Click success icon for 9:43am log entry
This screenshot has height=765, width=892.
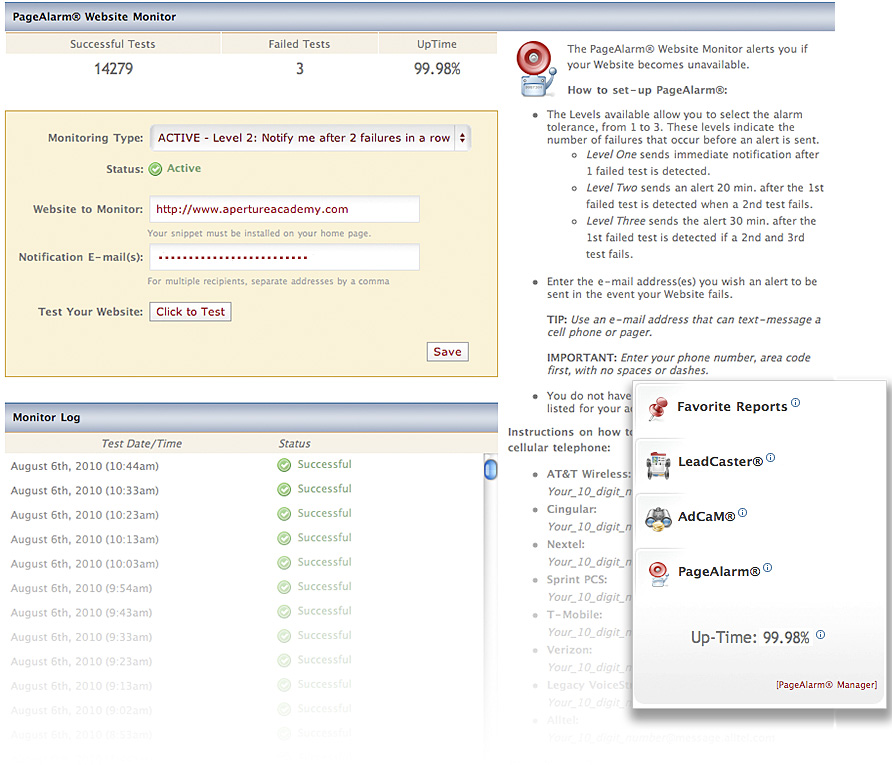point(284,612)
